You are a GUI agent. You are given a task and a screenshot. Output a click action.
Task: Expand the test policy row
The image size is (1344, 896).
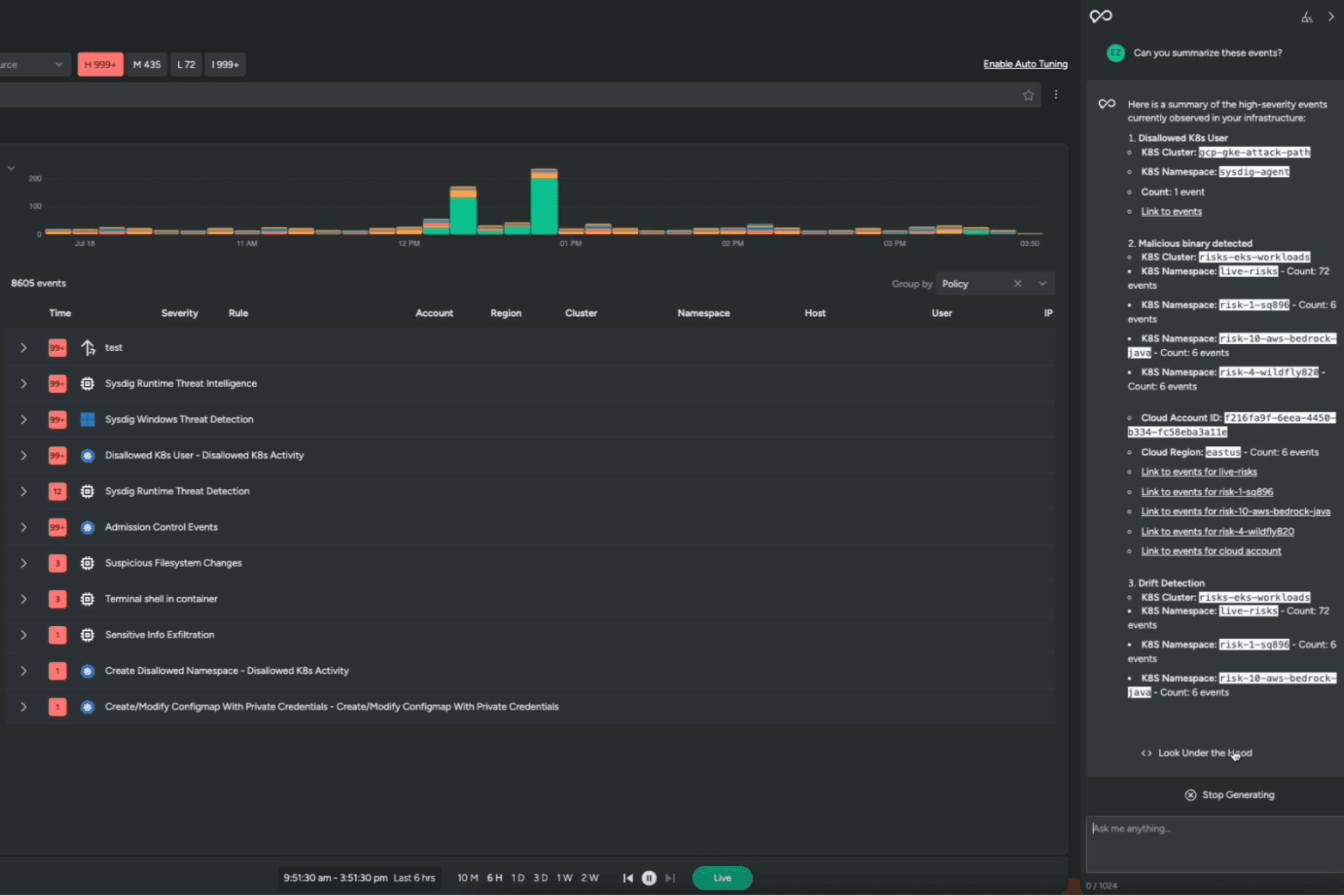click(x=24, y=348)
